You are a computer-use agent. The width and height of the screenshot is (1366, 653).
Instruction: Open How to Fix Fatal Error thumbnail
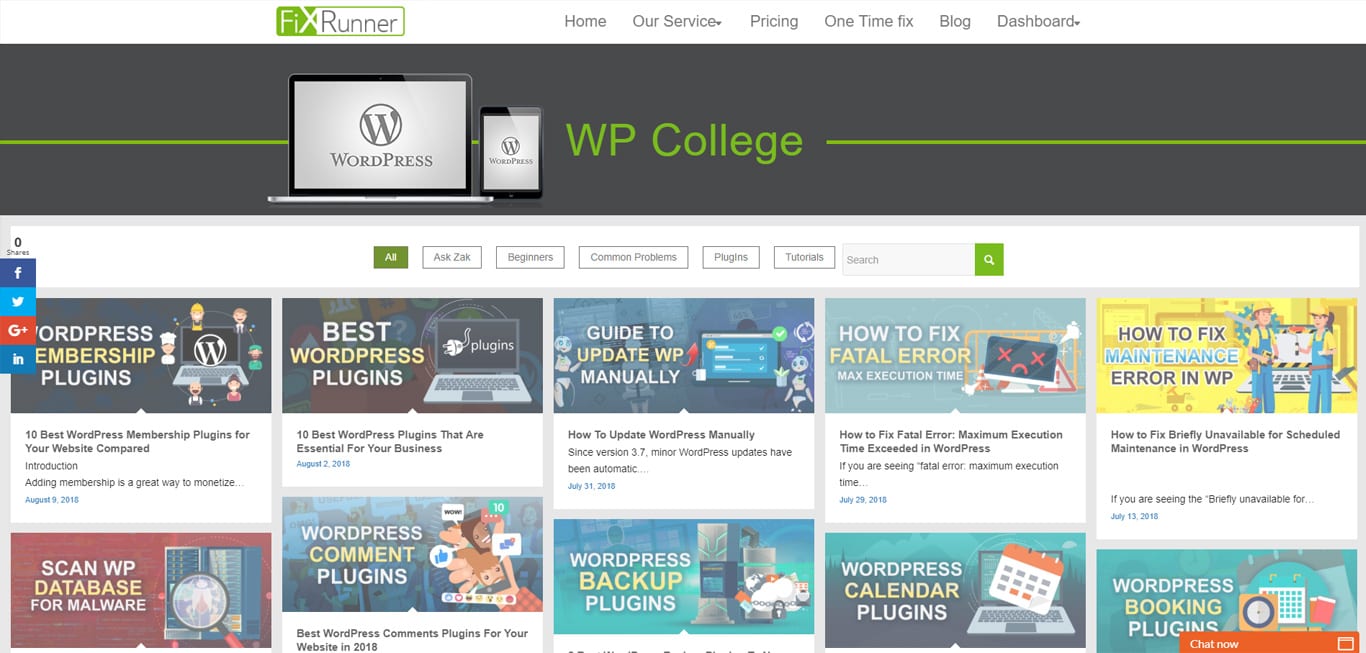tap(955, 355)
